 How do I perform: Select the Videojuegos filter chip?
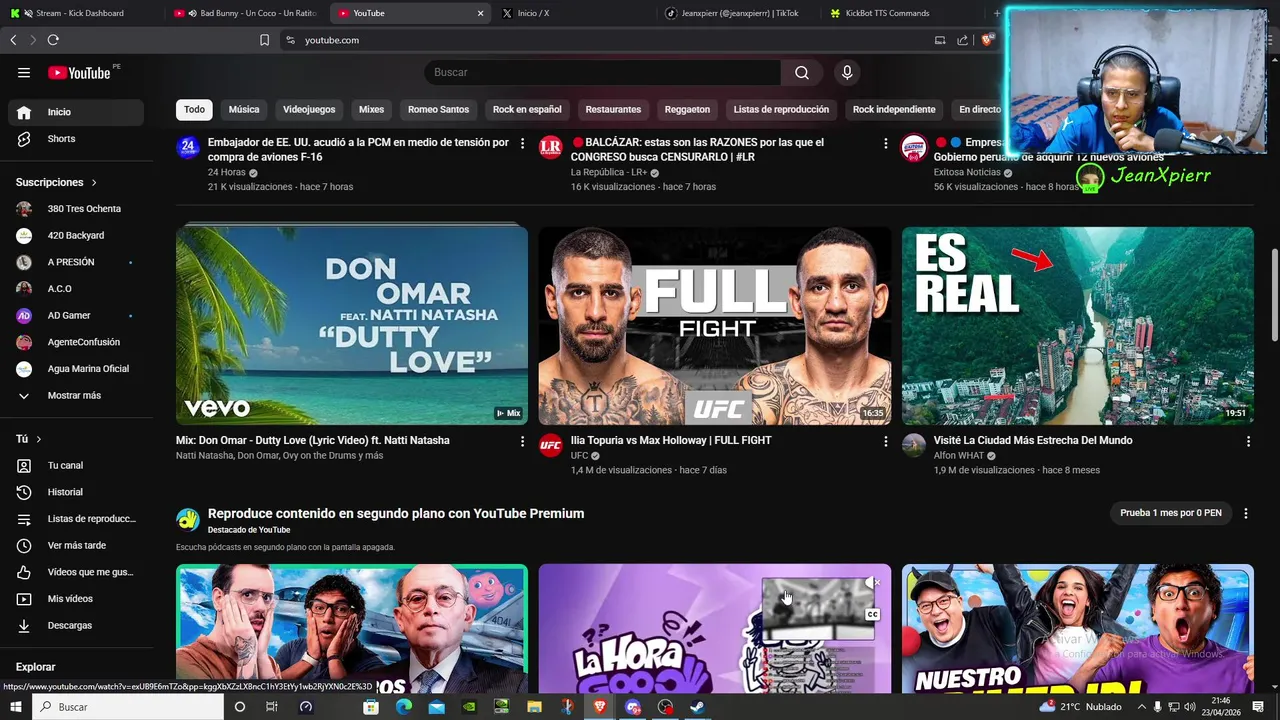point(309,109)
